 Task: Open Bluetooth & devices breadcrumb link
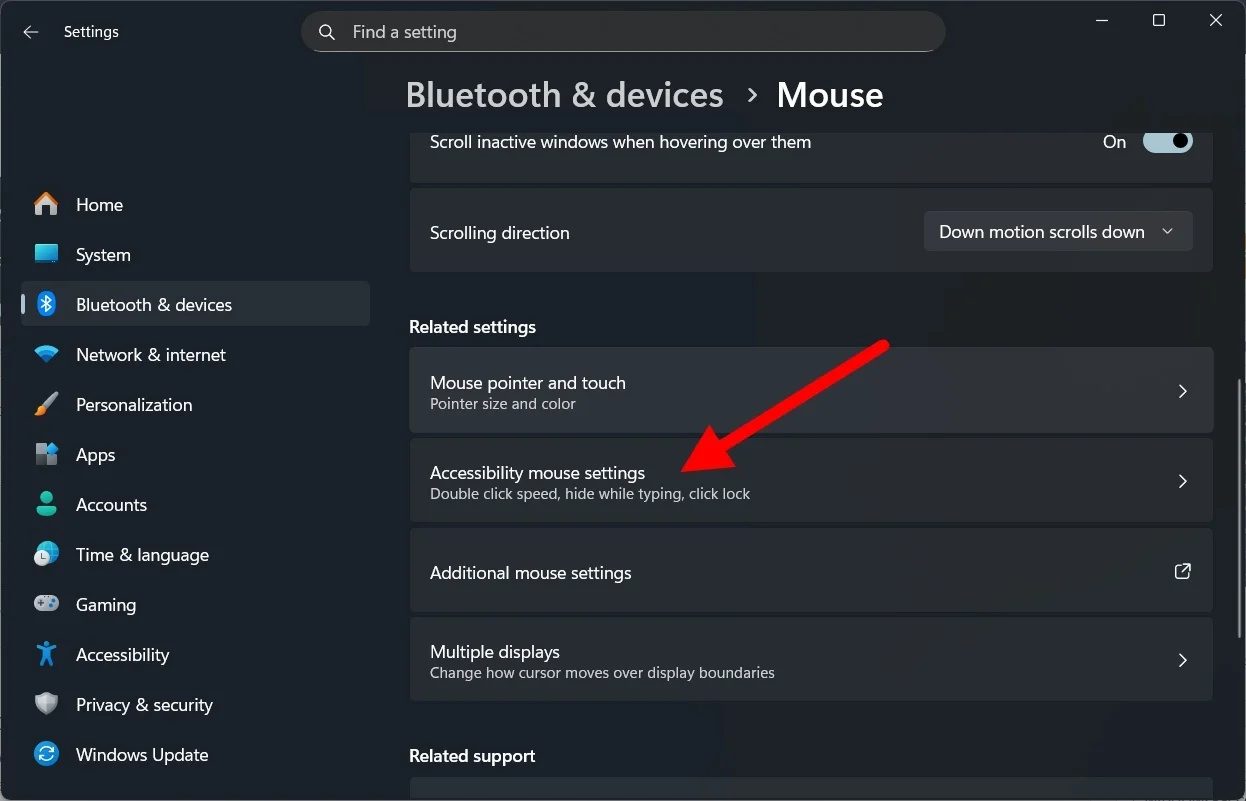coord(564,94)
